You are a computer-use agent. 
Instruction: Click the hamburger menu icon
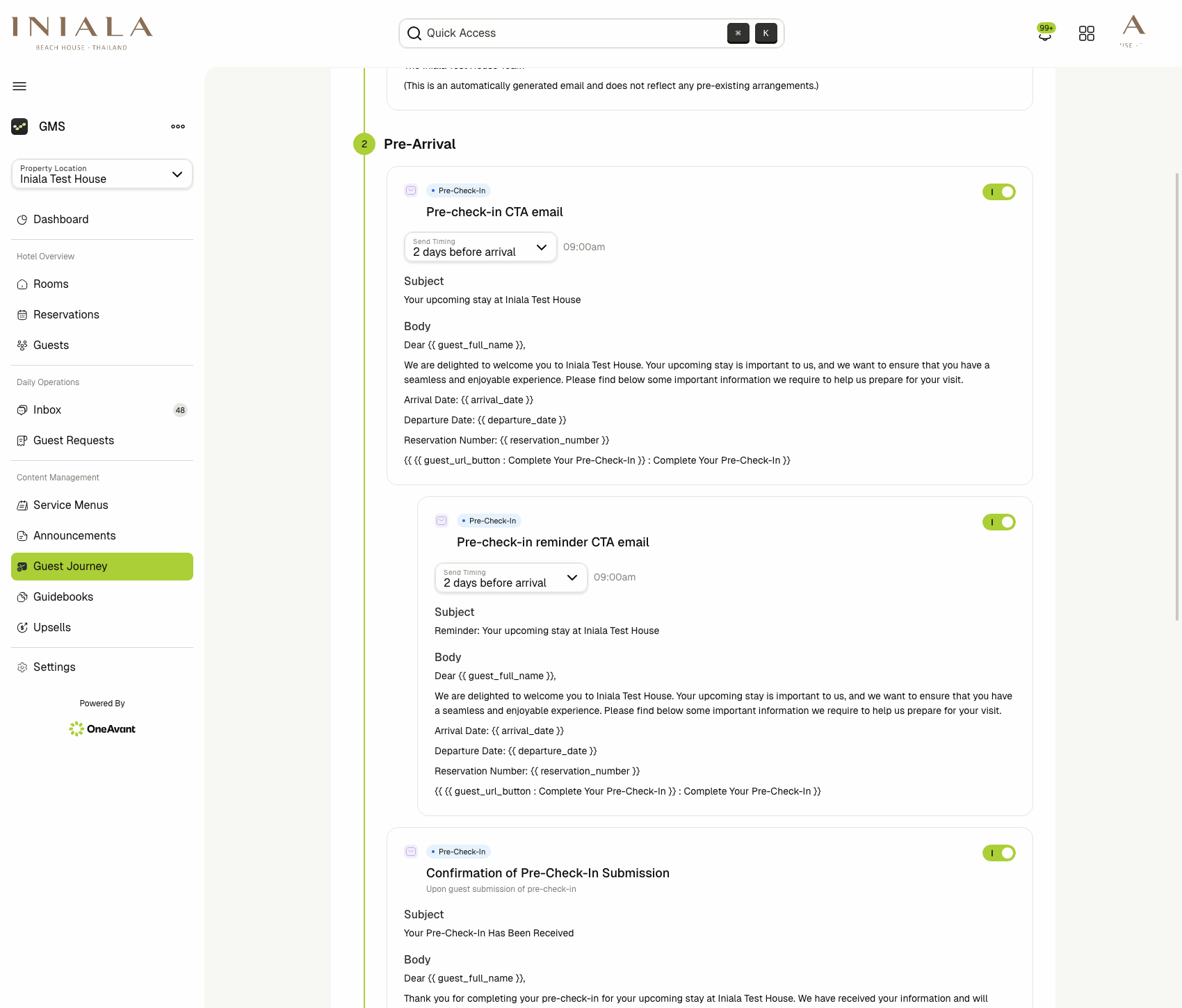19,86
